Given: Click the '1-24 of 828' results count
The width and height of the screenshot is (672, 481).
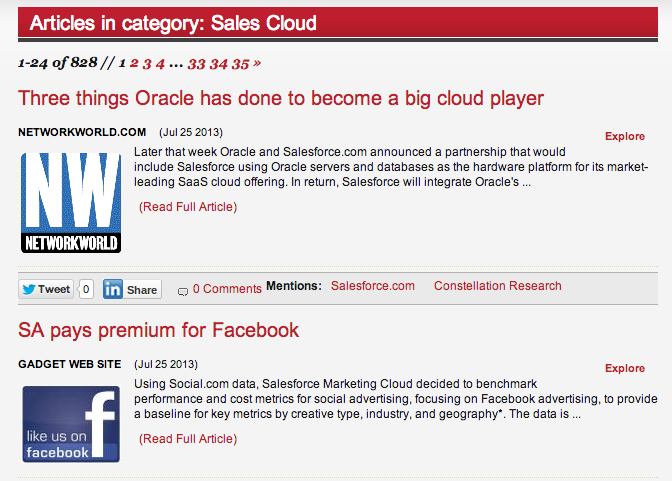Looking at the screenshot, I should click(x=57, y=63).
